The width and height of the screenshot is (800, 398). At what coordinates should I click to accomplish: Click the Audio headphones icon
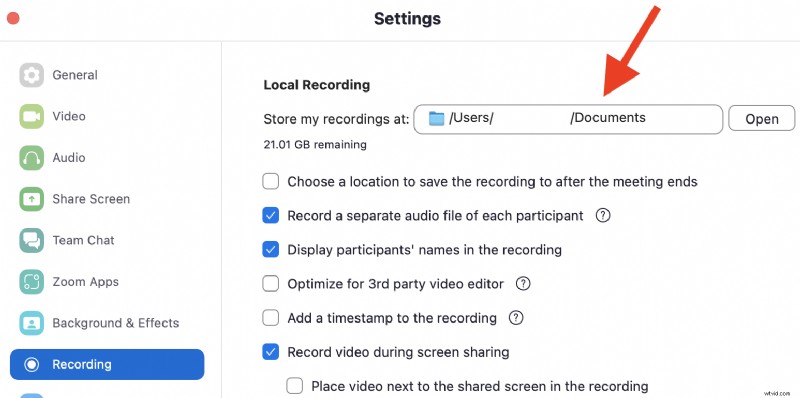click(x=32, y=158)
